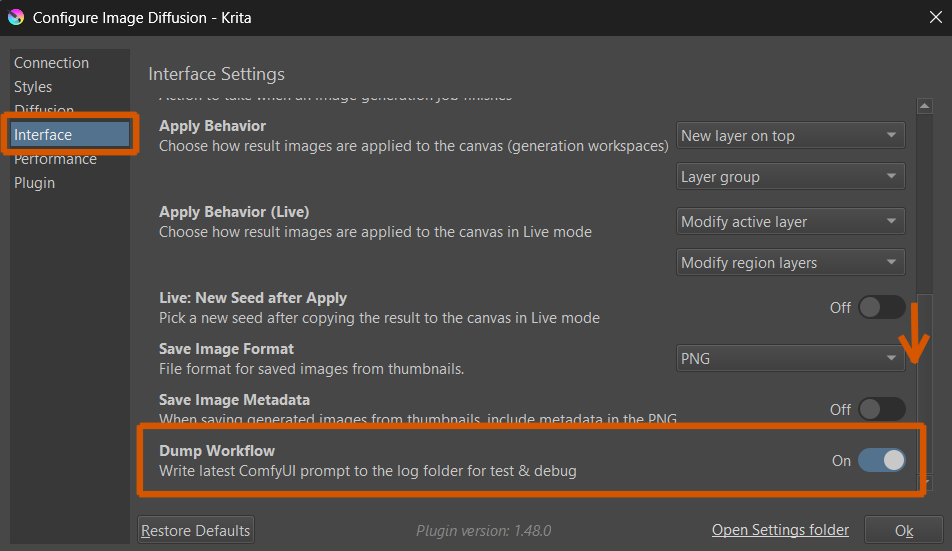
Task: Open the Plugin settings page
Action: [35, 183]
